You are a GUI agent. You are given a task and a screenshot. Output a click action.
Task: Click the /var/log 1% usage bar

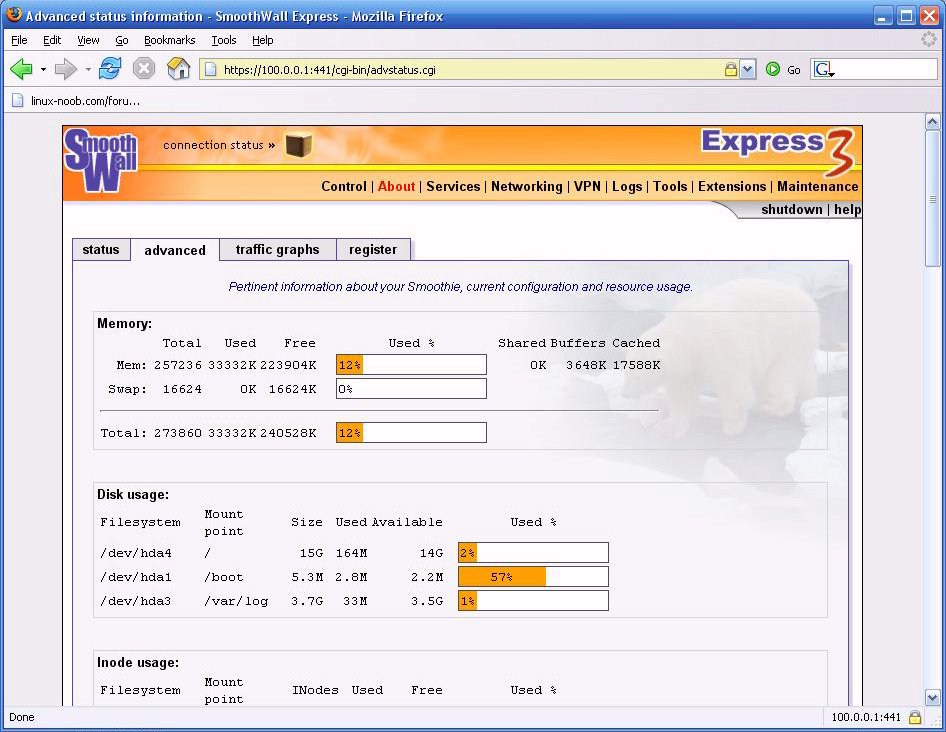click(533, 601)
